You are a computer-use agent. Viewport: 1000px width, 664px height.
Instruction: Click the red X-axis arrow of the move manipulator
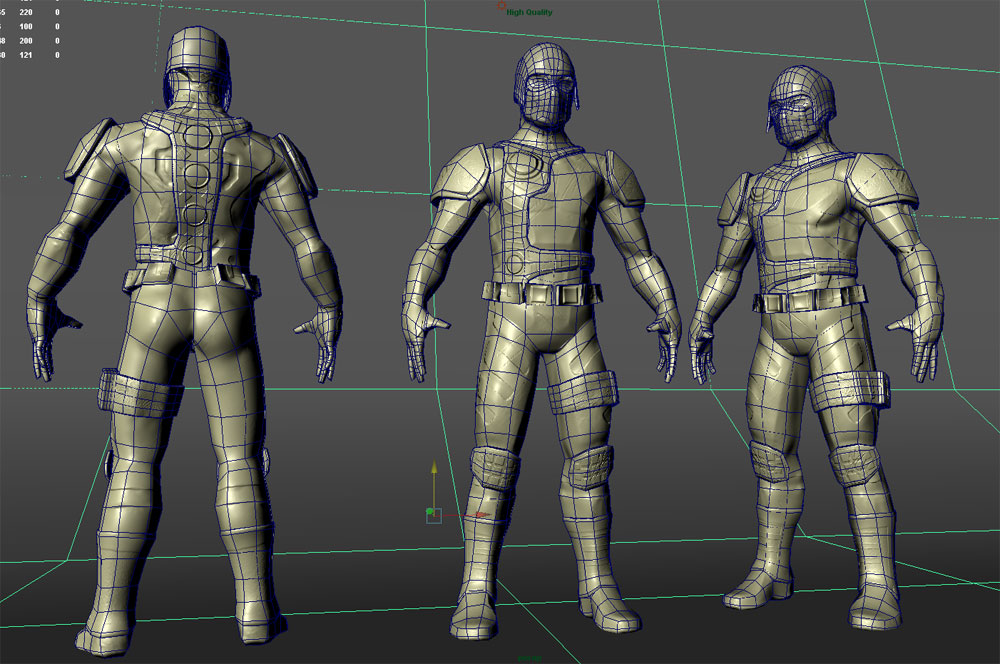tap(482, 515)
